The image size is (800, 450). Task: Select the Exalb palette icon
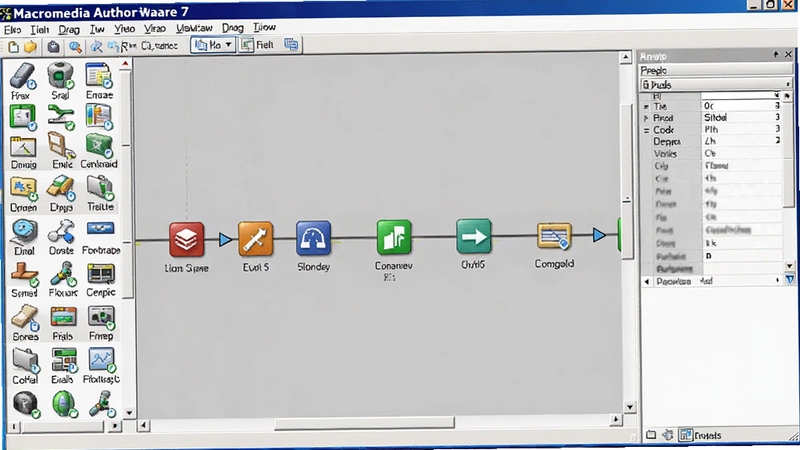[x=64, y=361]
